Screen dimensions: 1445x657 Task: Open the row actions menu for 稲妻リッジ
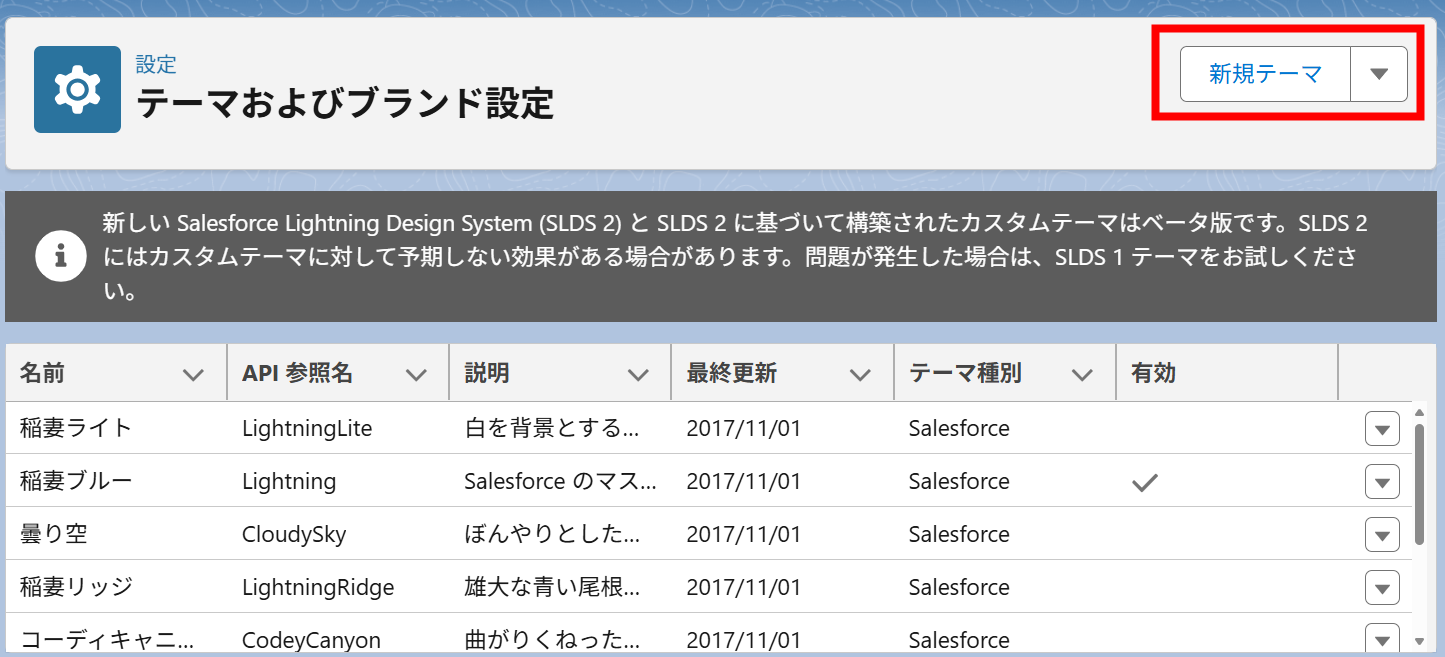click(1381, 587)
